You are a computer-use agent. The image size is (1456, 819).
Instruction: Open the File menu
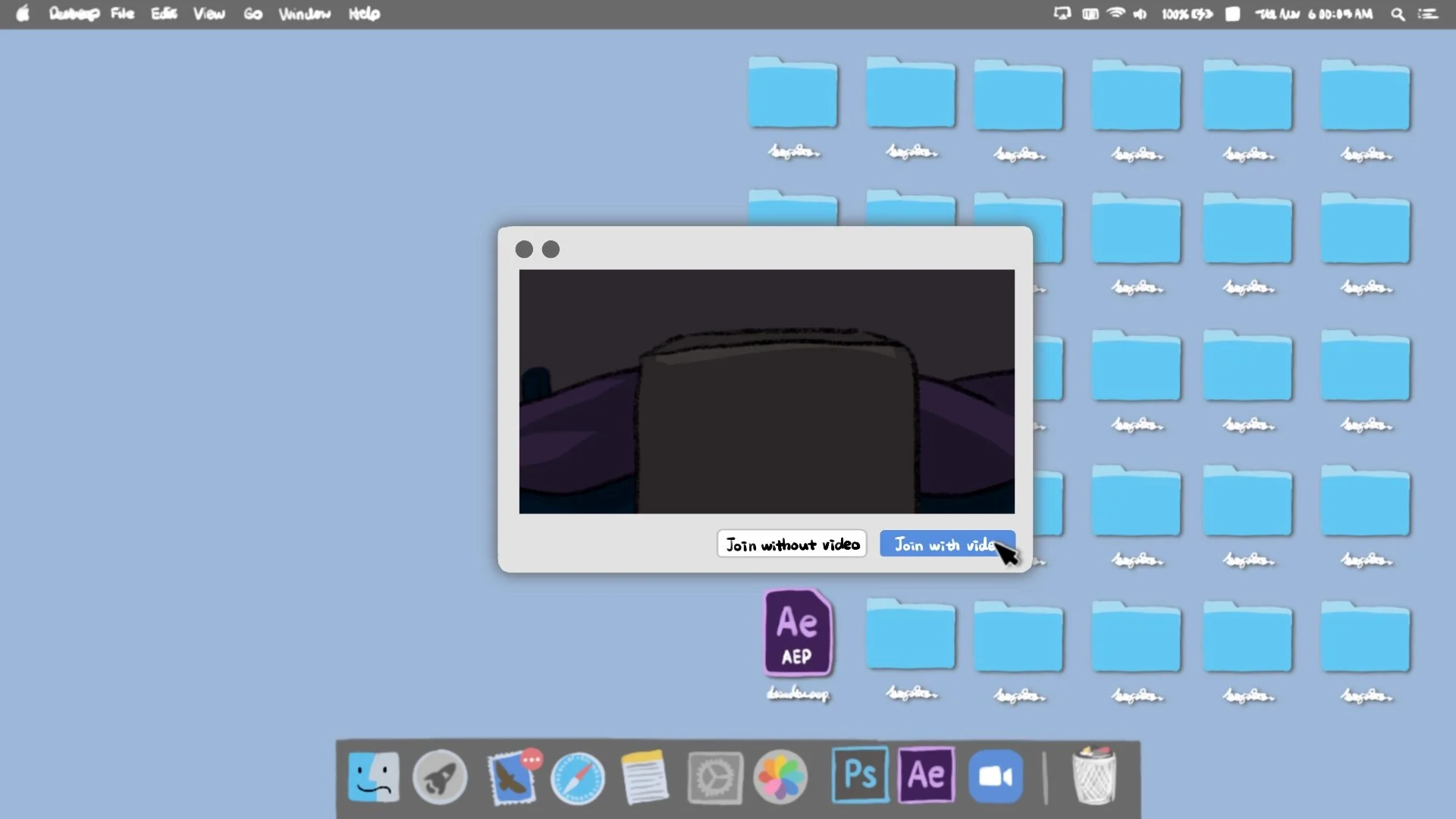tap(122, 14)
